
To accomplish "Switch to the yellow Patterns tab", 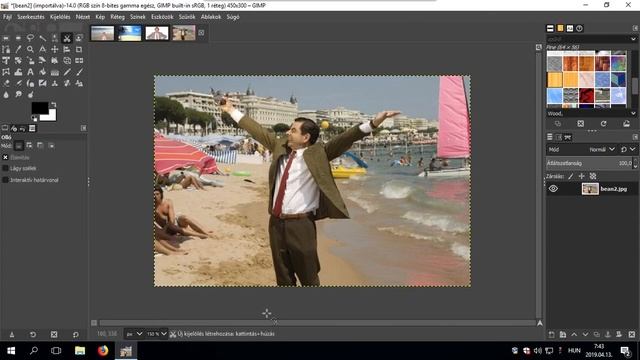I will click(560, 28).
